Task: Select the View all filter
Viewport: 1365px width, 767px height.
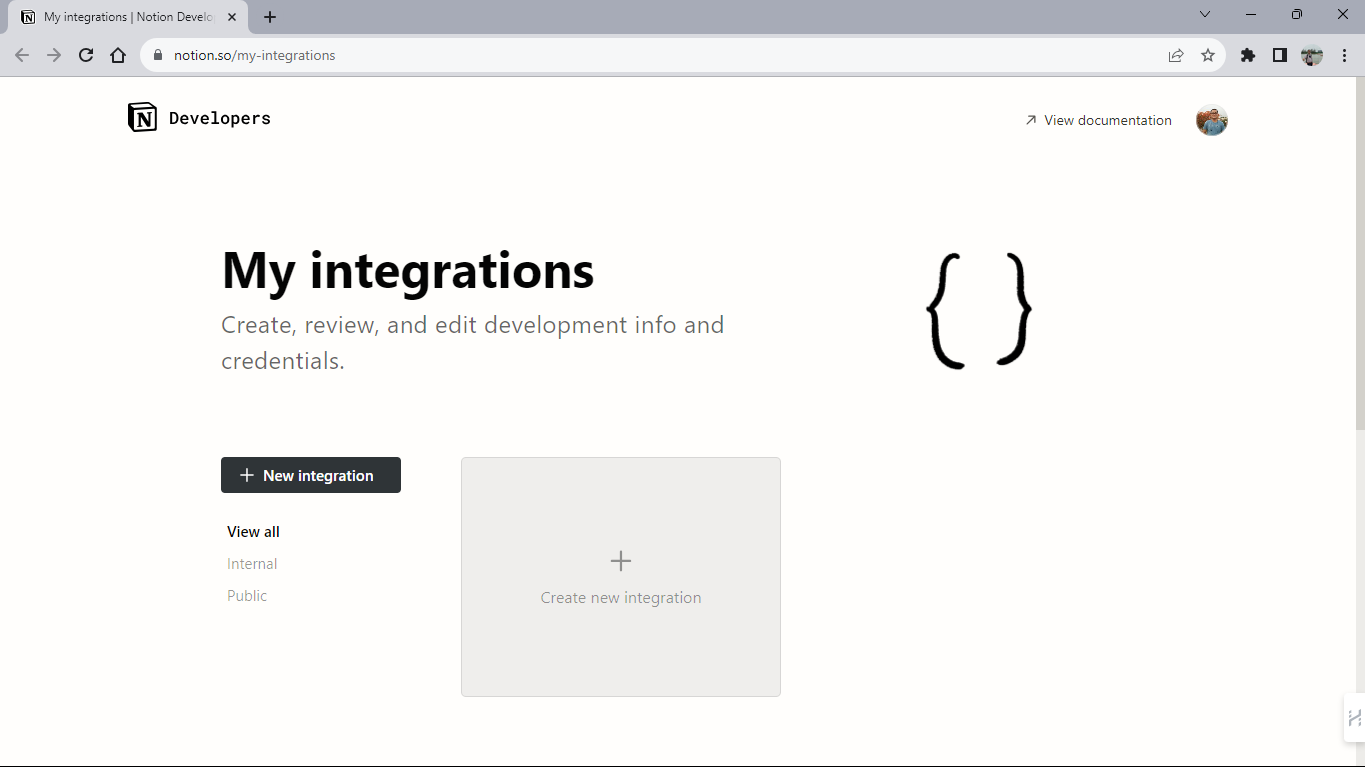Action: point(253,532)
